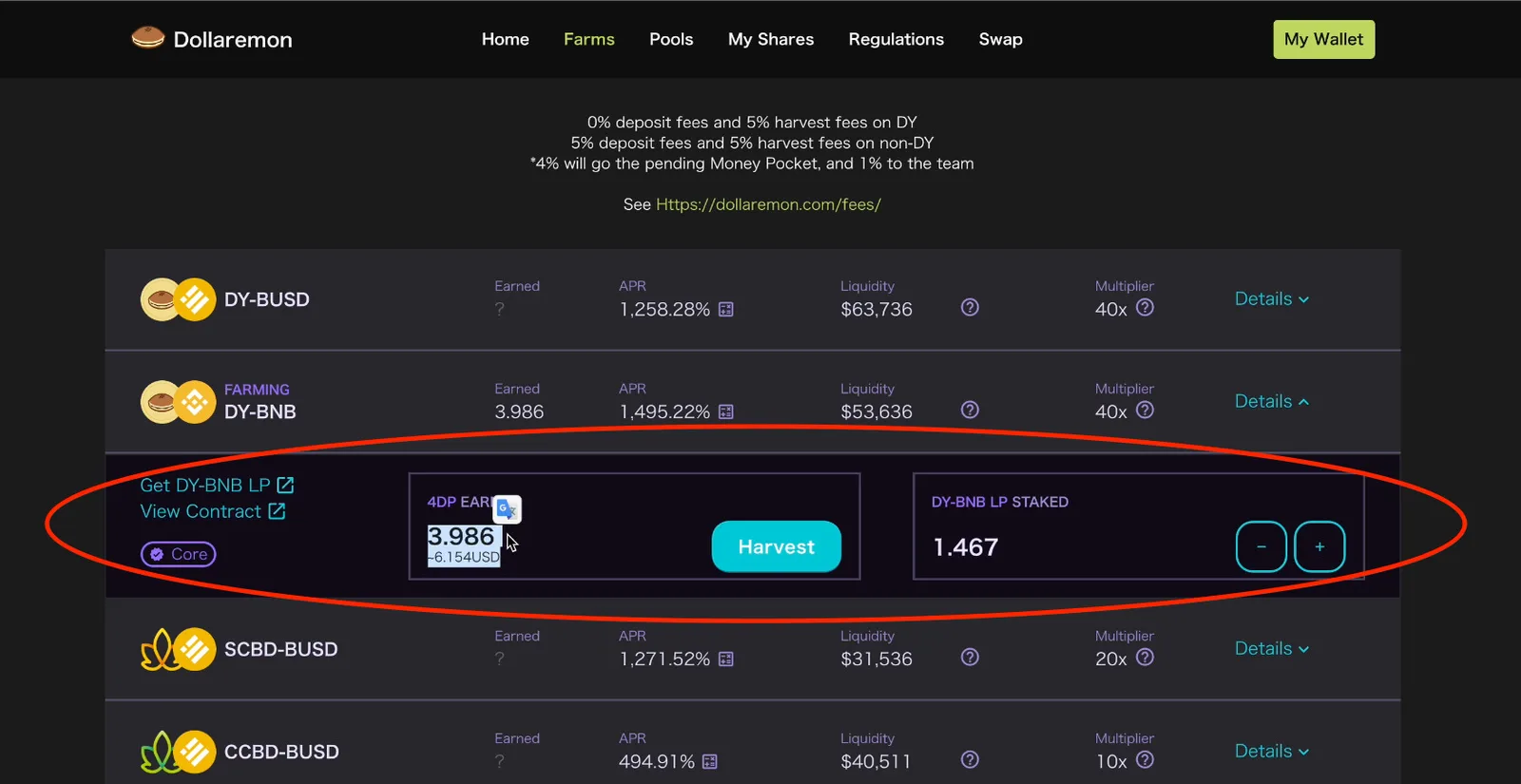Show multiplier help for 10x CCBD-BUSD
The image size is (1521, 784).
[x=1146, y=759]
